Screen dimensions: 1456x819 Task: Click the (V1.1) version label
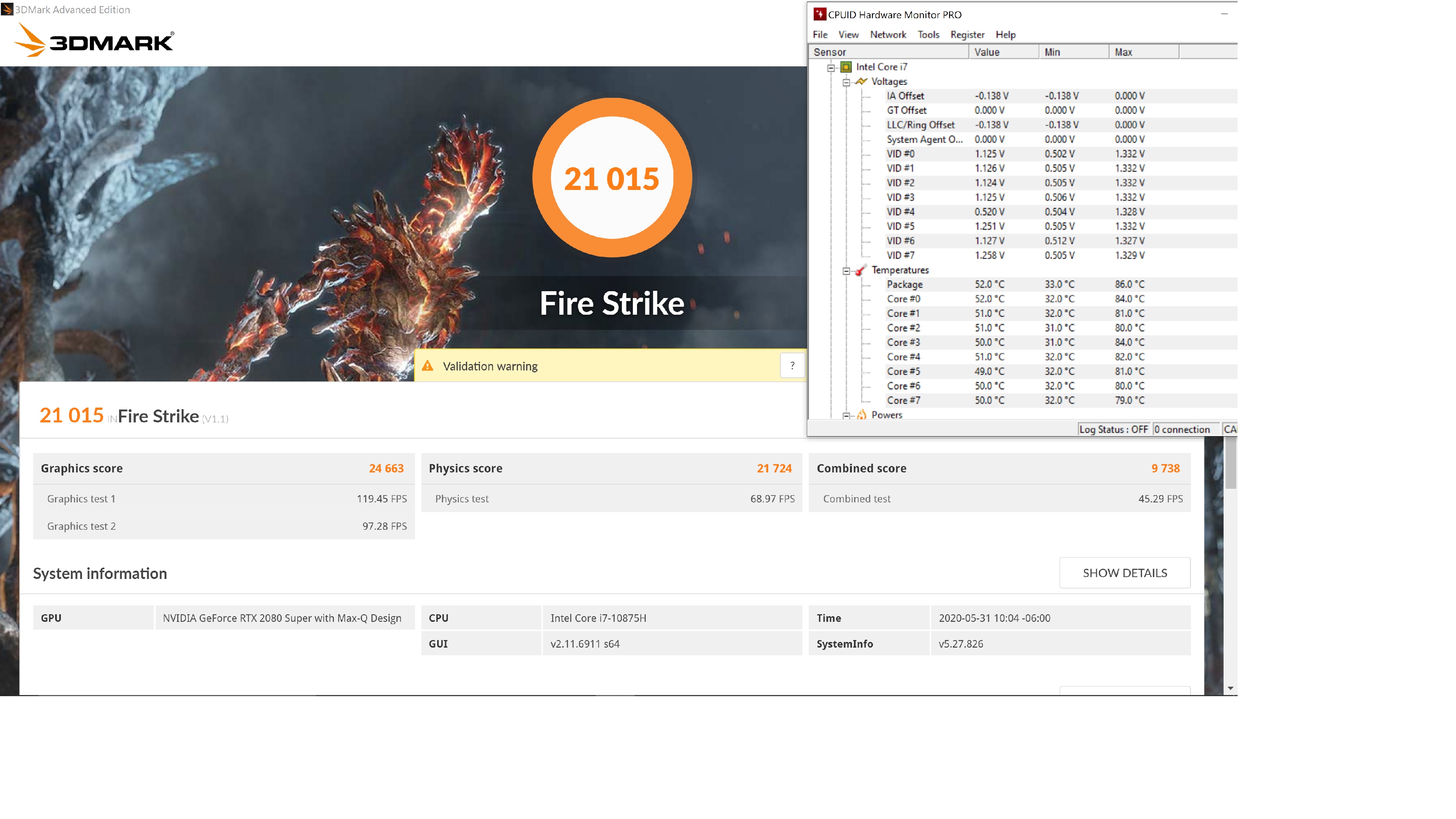coord(215,419)
